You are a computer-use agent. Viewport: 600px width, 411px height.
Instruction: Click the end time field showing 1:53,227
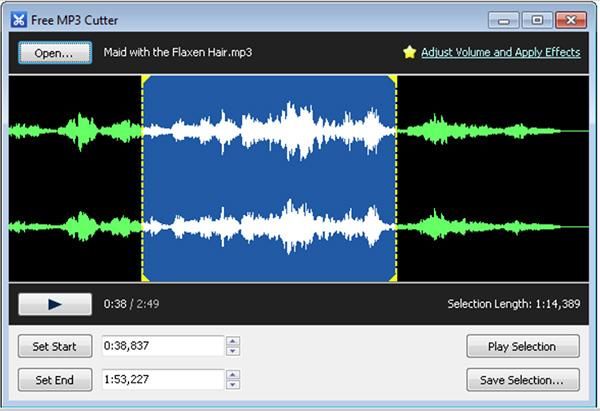[x=162, y=380]
